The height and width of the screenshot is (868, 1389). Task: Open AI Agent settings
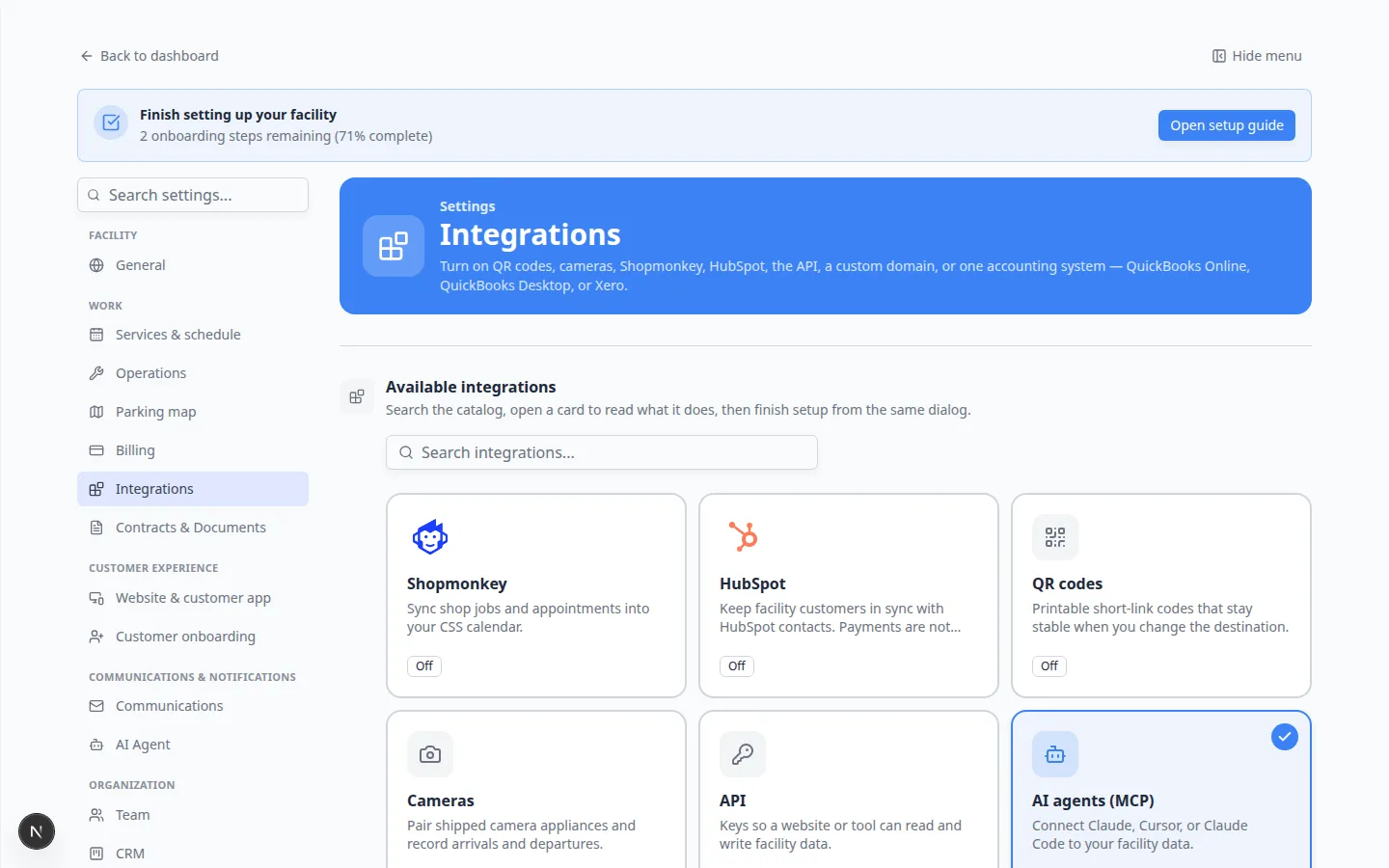tap(193, 745)
